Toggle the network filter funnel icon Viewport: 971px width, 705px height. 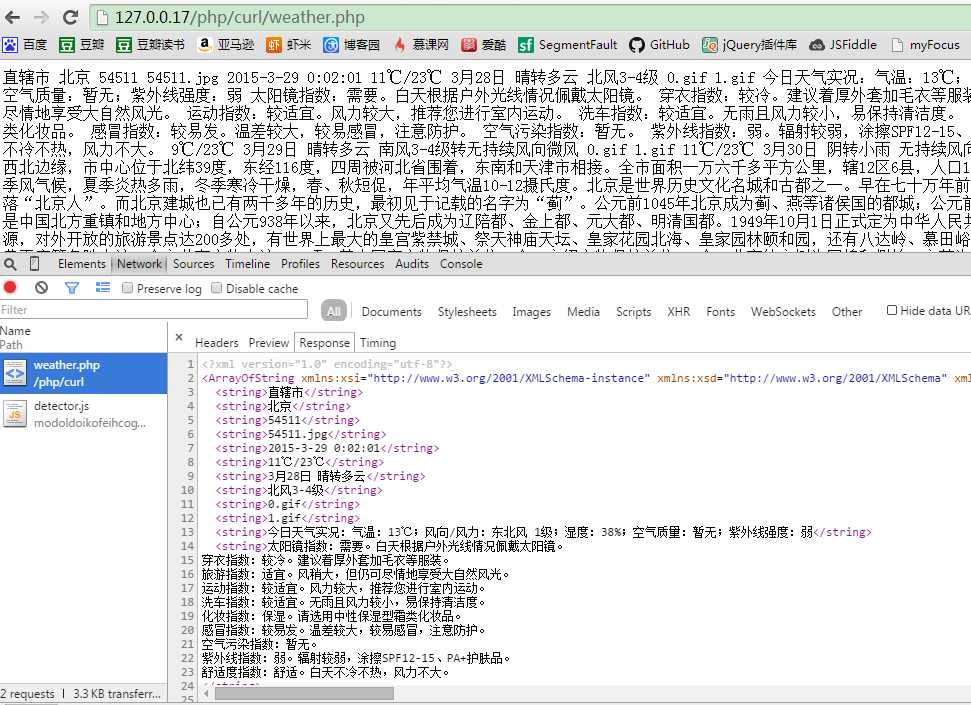(x=72, y=287)
